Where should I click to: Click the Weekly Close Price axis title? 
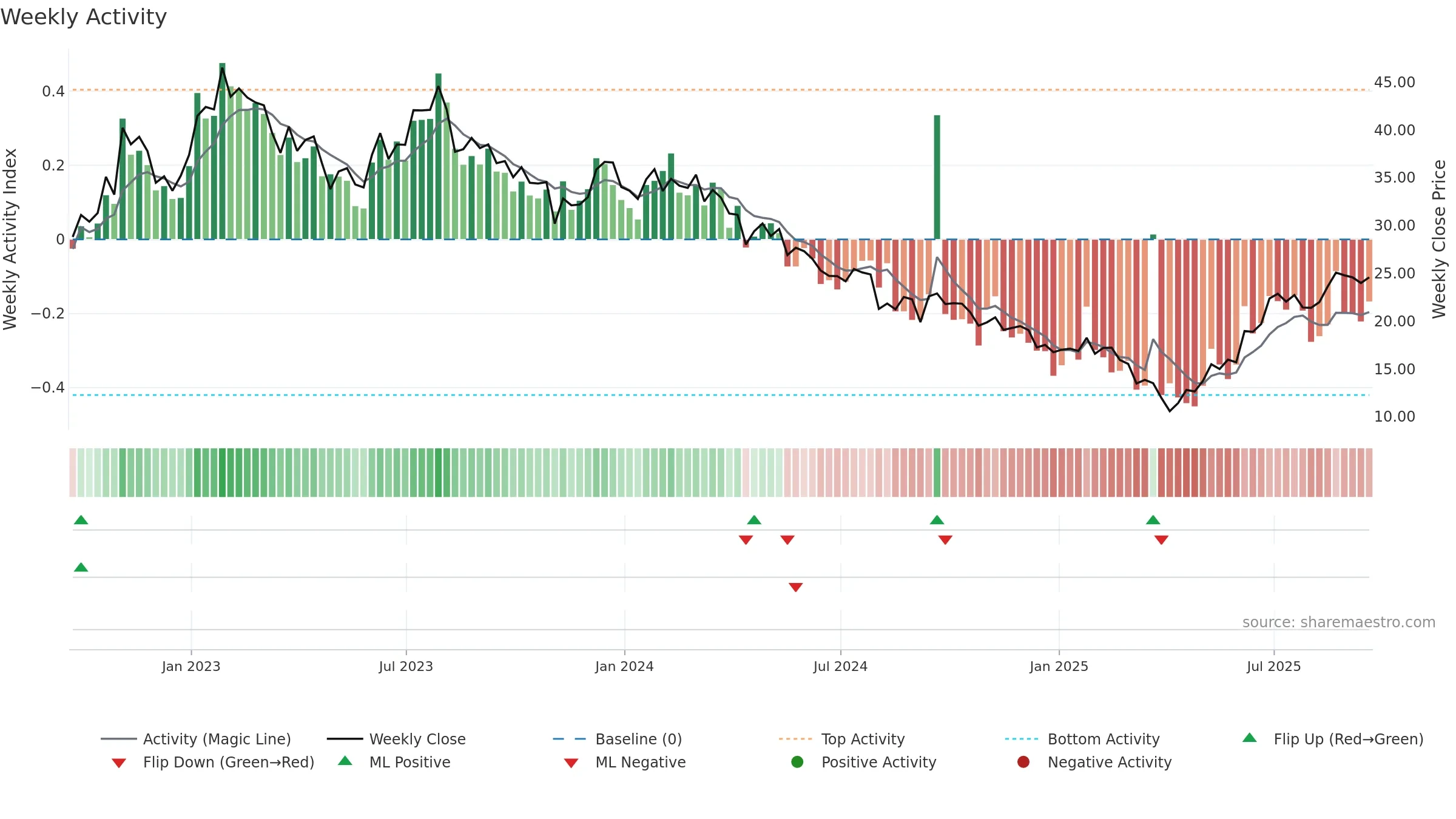click(1439, 239)
